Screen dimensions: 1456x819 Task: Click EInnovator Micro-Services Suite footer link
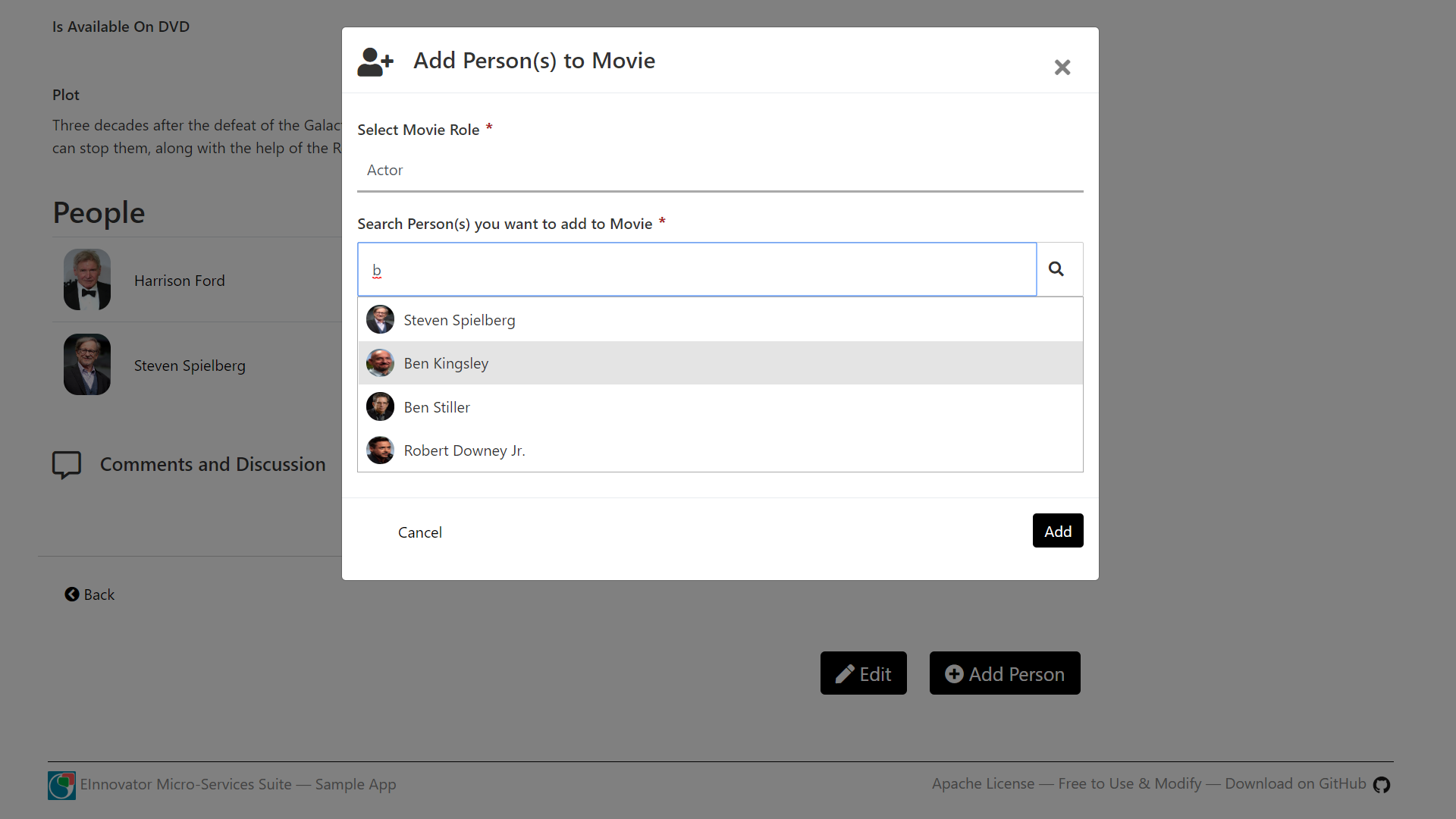(238, 784)
